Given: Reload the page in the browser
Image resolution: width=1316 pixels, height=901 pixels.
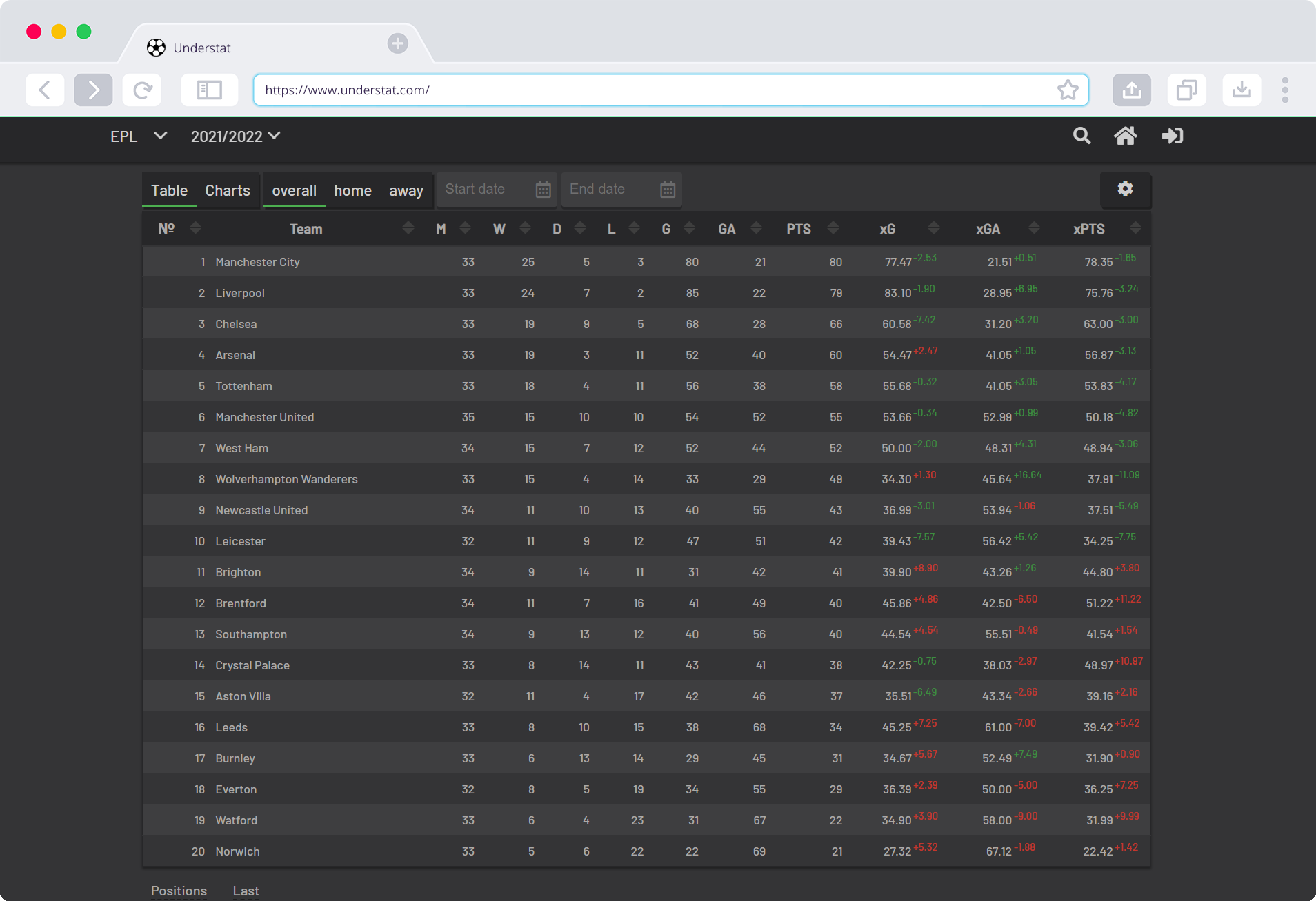Looking at the screenshot, I should click(141, 90).
